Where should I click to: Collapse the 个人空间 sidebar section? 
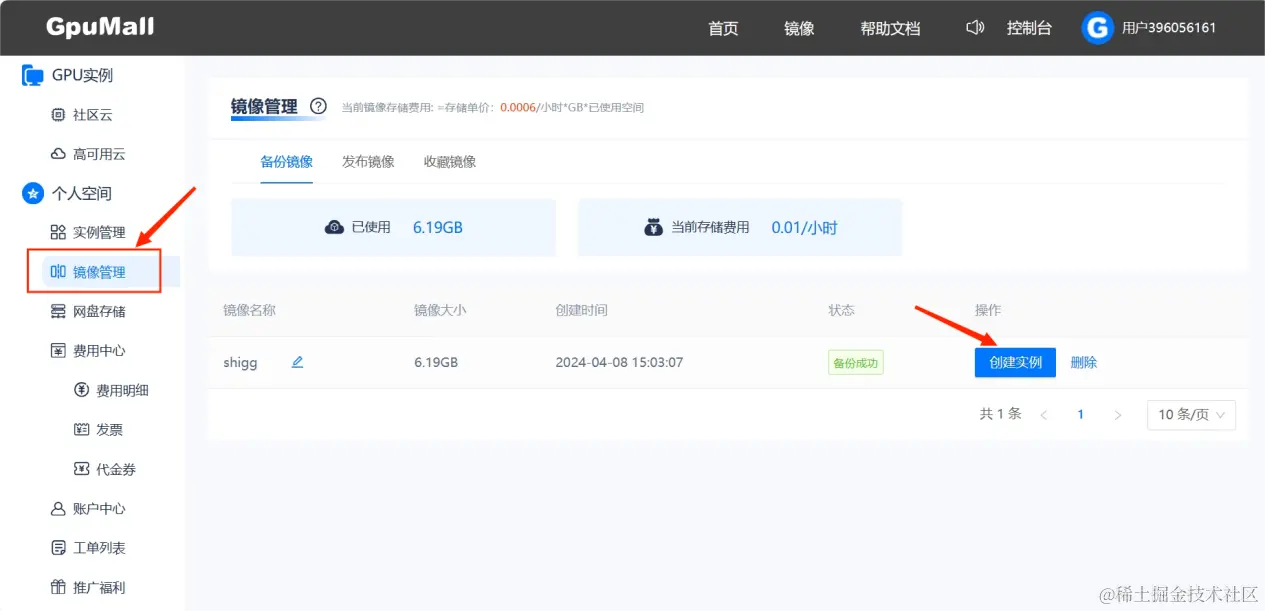click(82, 193)
